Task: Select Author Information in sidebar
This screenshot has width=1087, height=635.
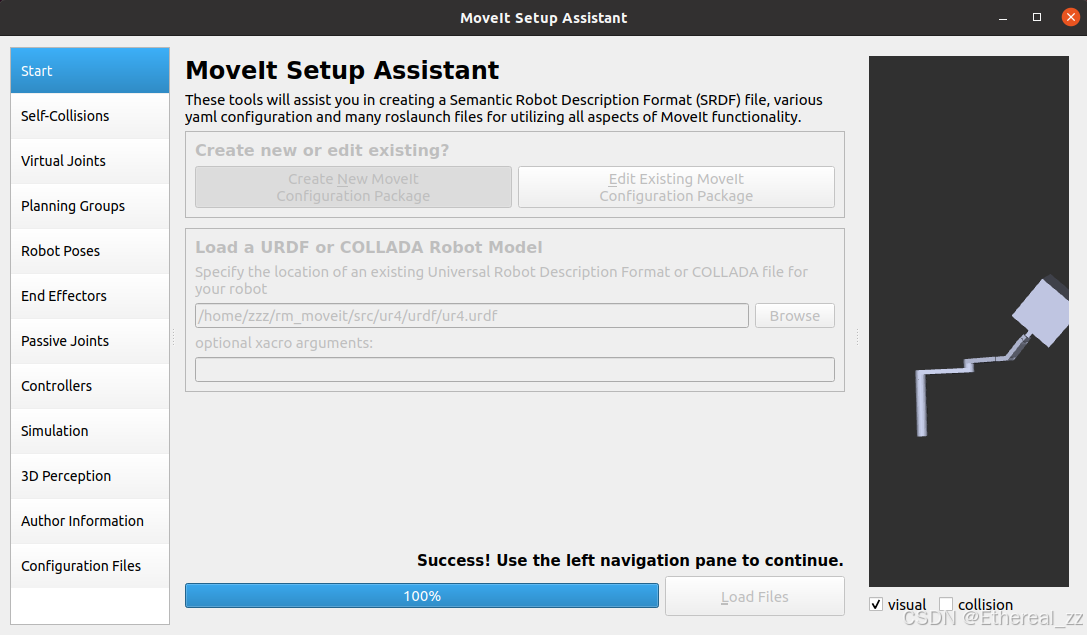Action: (90, 521)
